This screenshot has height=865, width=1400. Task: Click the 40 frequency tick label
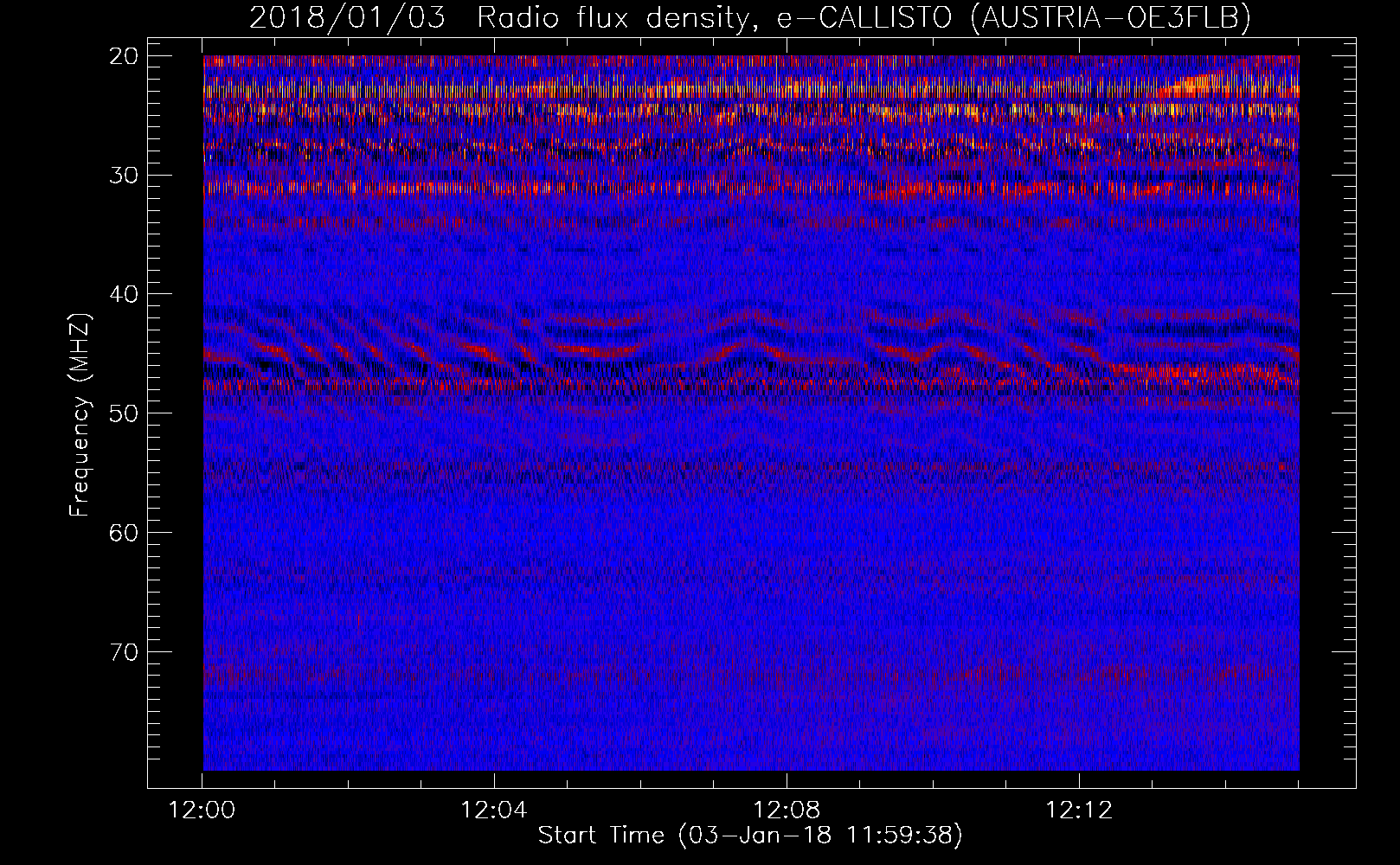125,294
